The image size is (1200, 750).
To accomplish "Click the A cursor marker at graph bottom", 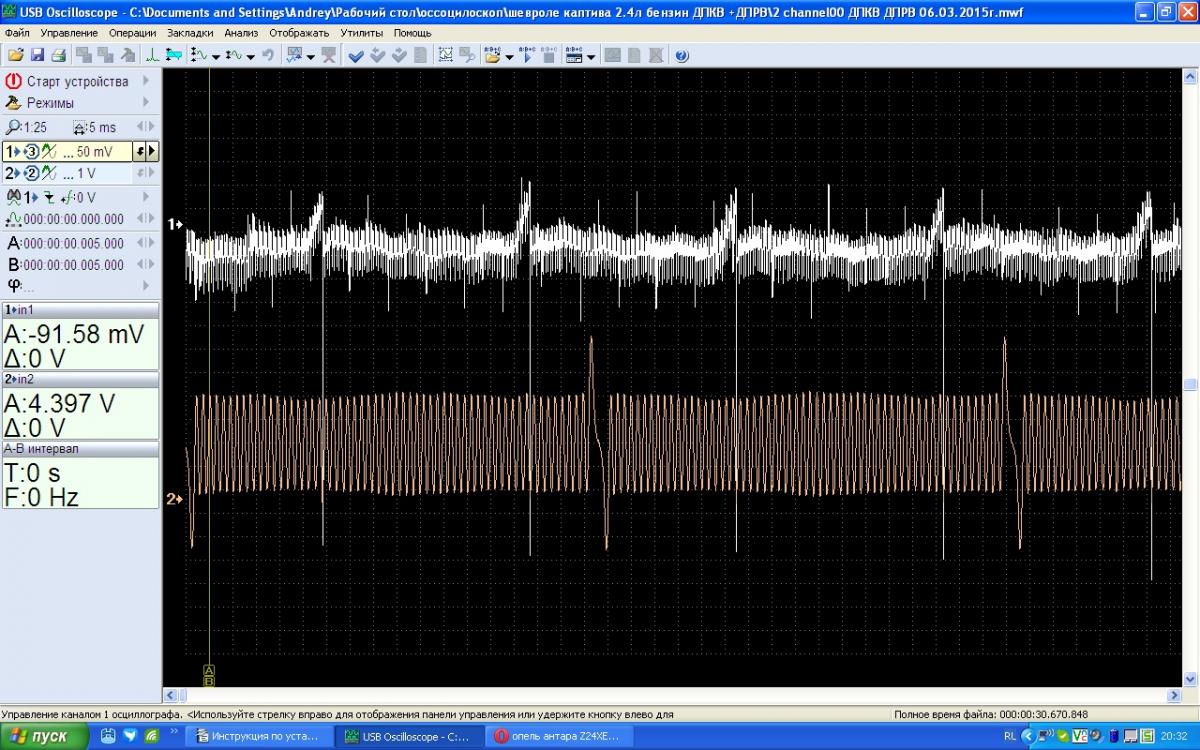I will tap(209, 669).
